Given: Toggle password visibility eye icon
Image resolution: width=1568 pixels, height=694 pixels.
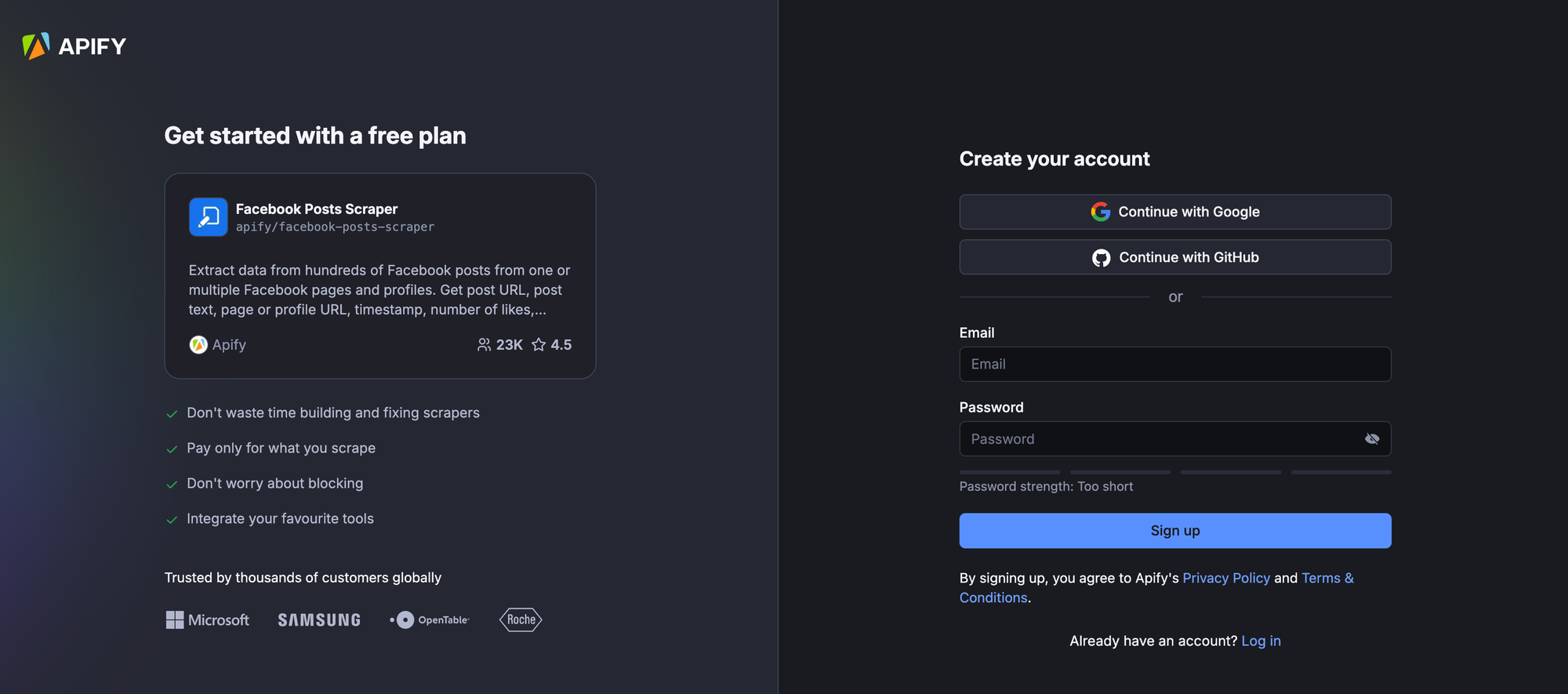Looking at the screenshot, I should pyautogui.click(x=1372, y=439).
